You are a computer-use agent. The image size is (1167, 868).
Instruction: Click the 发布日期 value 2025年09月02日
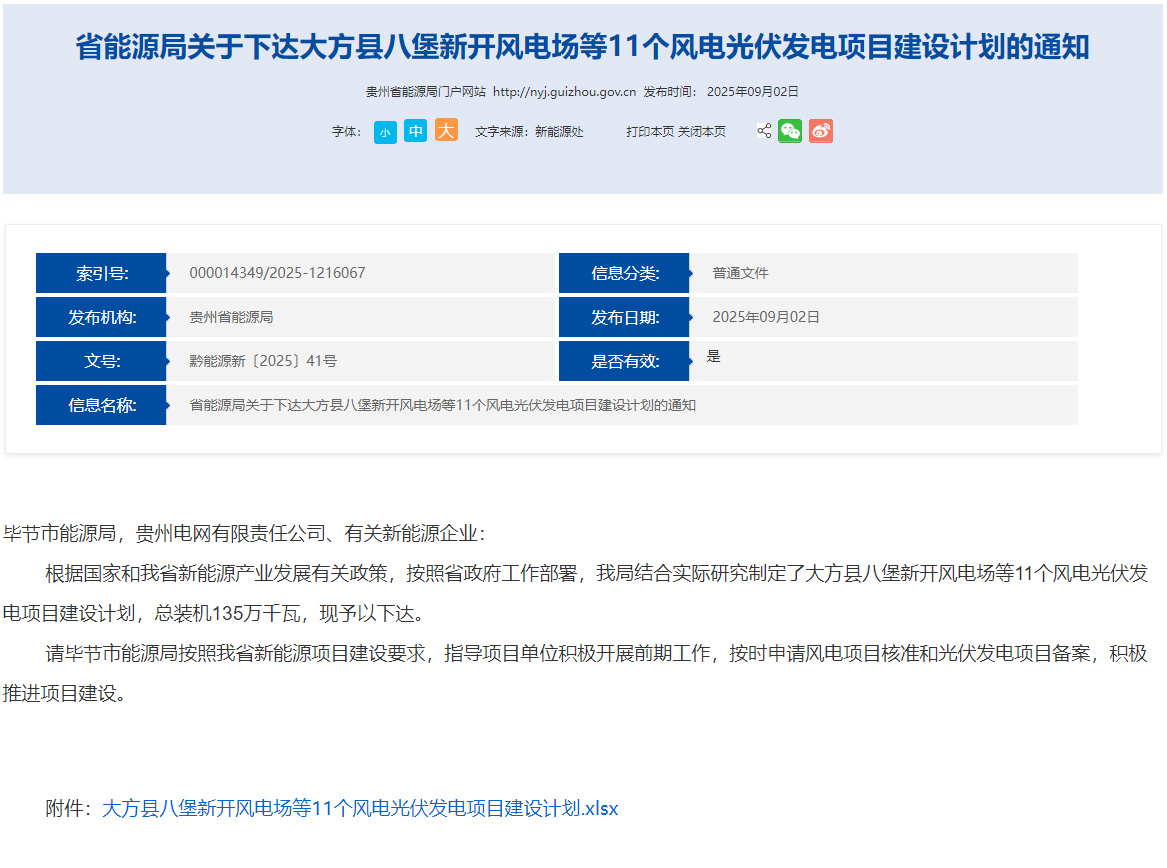(x=766, y=317)
